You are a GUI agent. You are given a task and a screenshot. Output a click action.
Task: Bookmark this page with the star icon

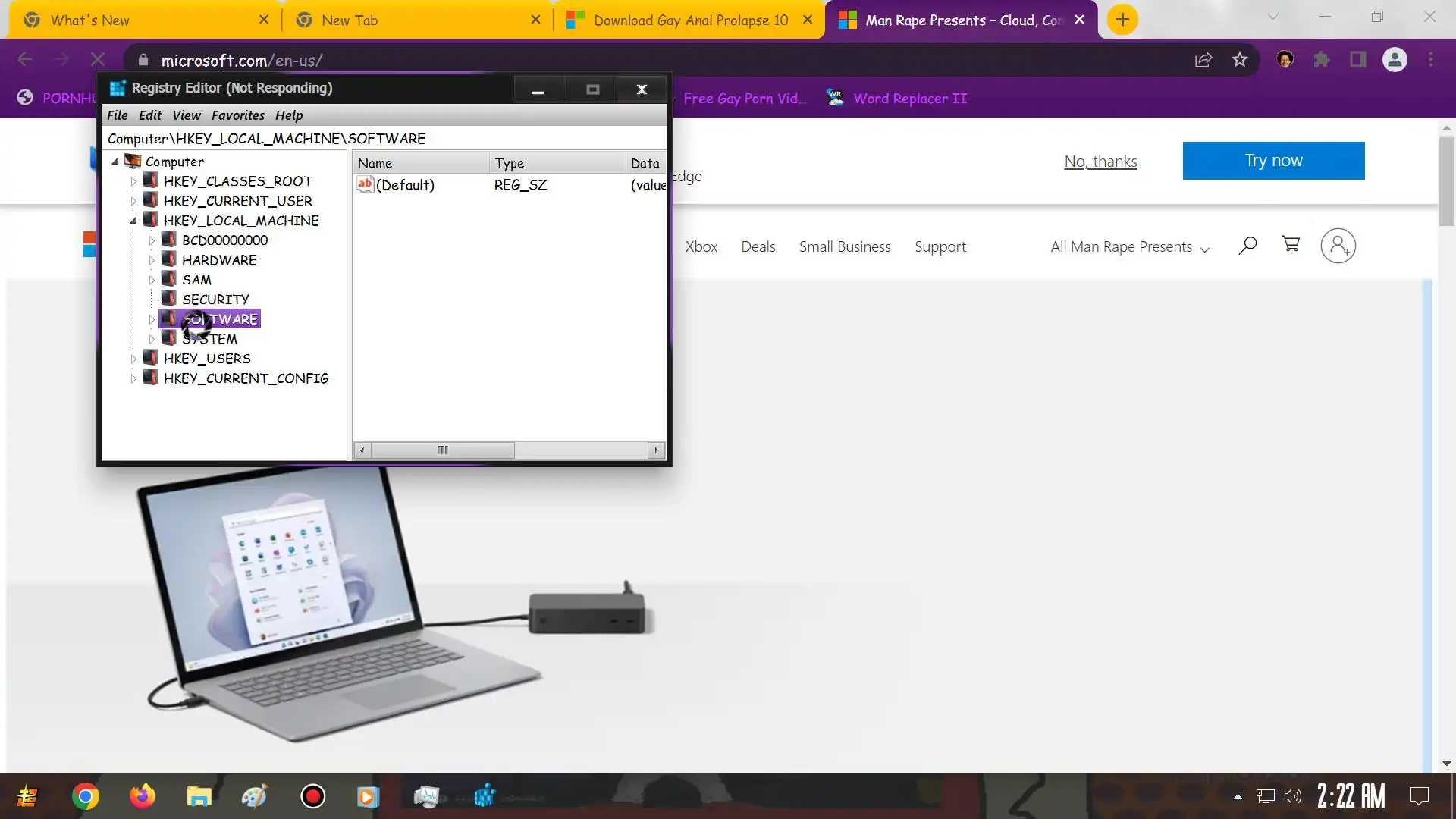point(1239,60)
